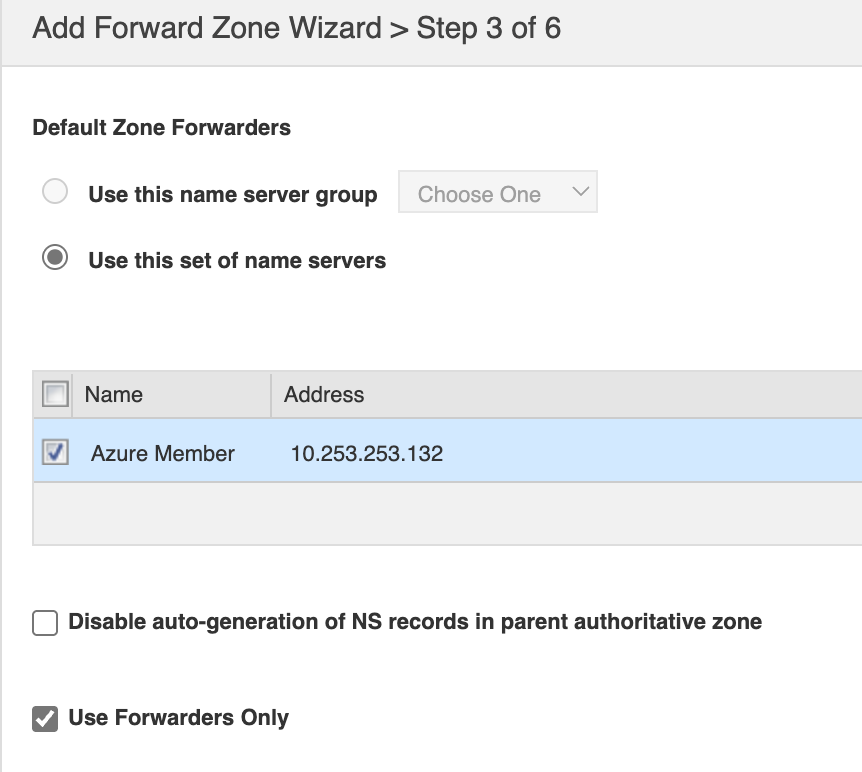Click the 'Use this set of name servers' label
The width and height of the screenshot is (862, 772).
[237, 260]
